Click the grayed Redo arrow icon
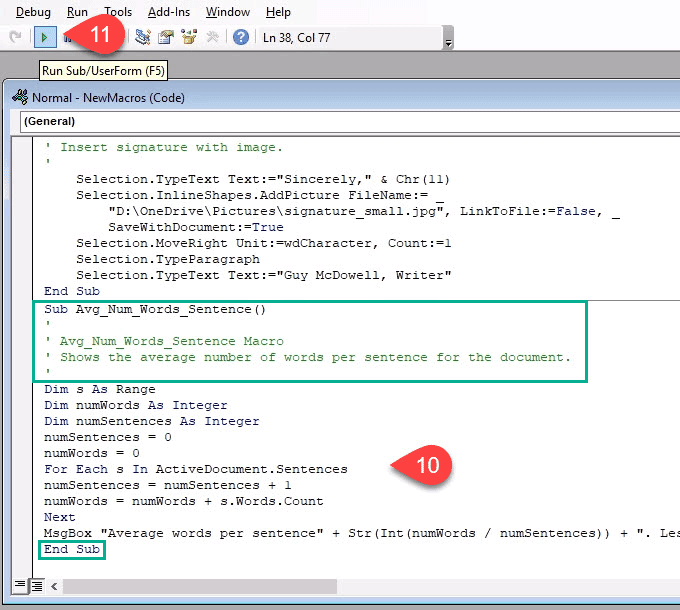The image size is (680, 610). click(x=16, y=37)
